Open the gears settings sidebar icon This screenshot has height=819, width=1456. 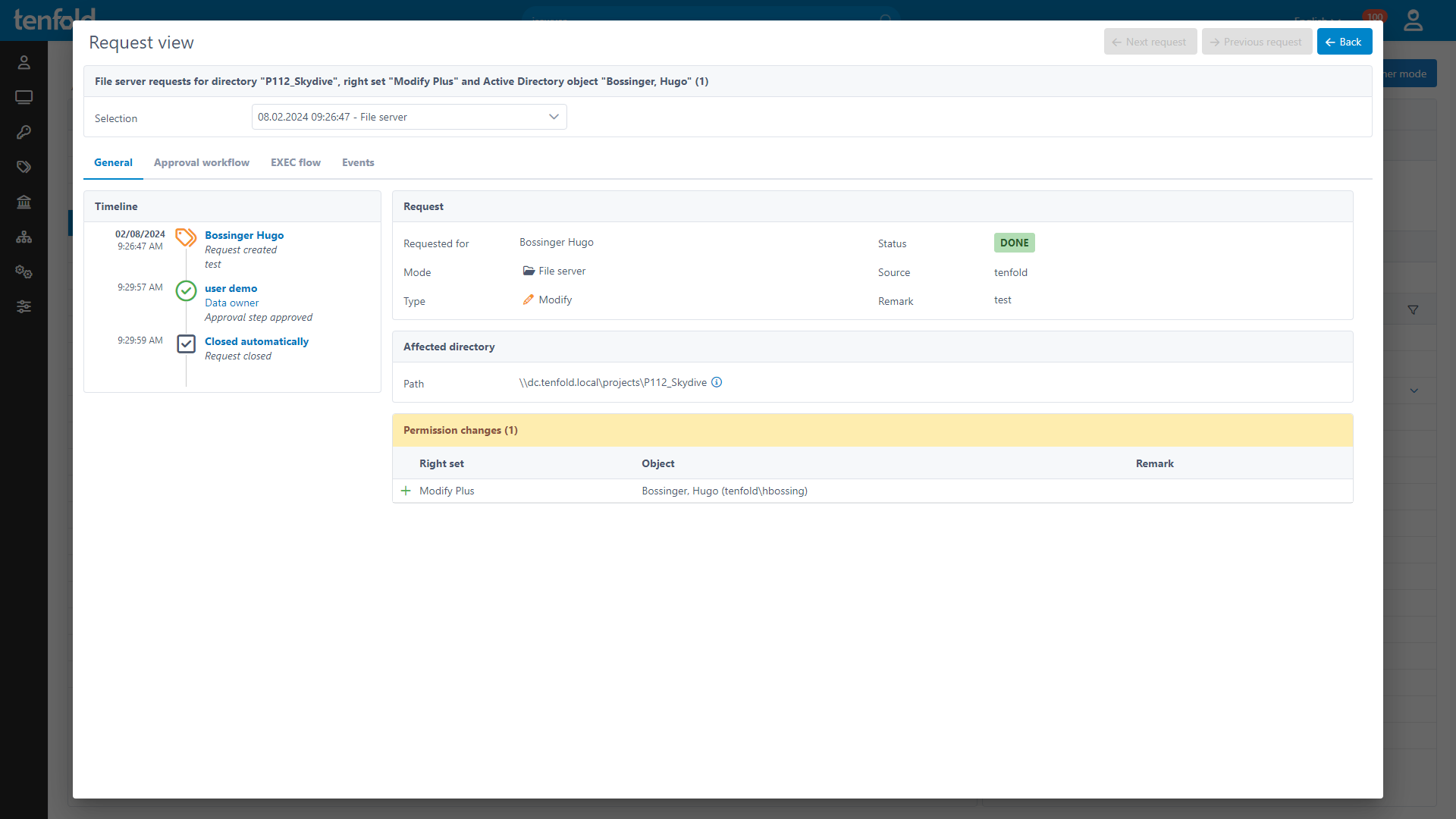point(24,271)
